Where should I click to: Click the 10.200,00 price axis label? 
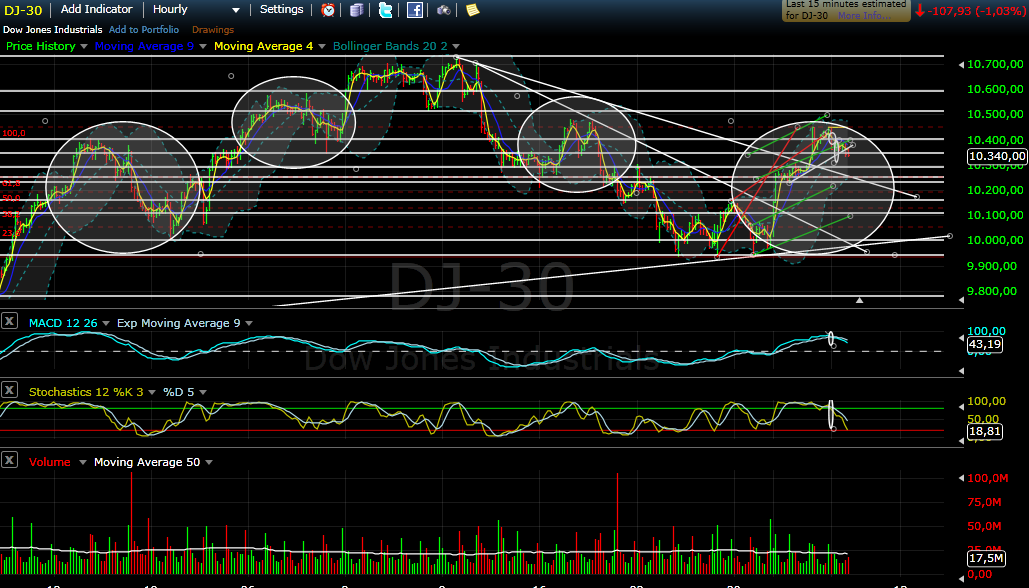[995, 190]
